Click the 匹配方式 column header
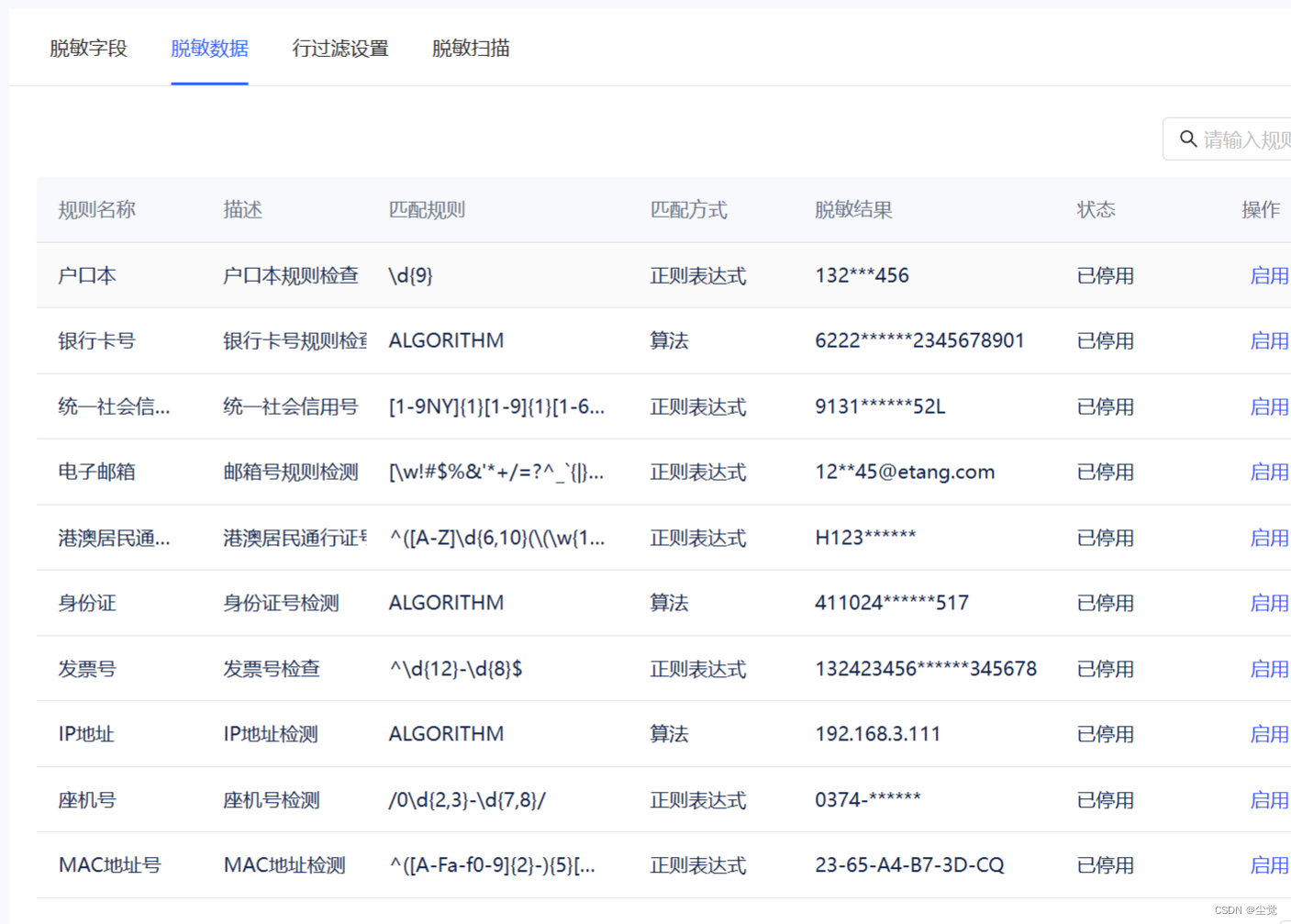The image size is (1291, 924). tap(689, 210)
